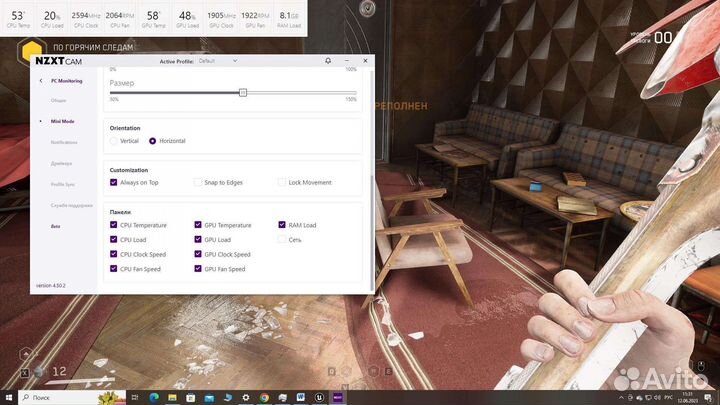Open the Windows action center
Image resolution: width=720 pixels, height=405 pixels.
click(x=708, y=398)
